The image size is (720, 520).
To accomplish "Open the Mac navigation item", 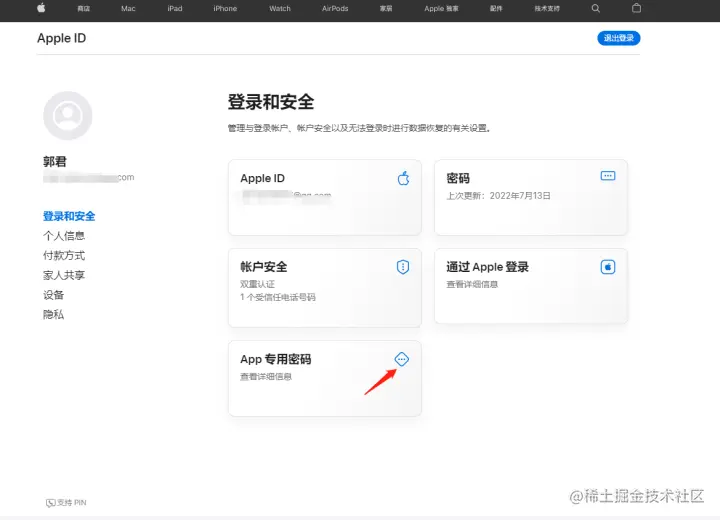I will point(128,8).
